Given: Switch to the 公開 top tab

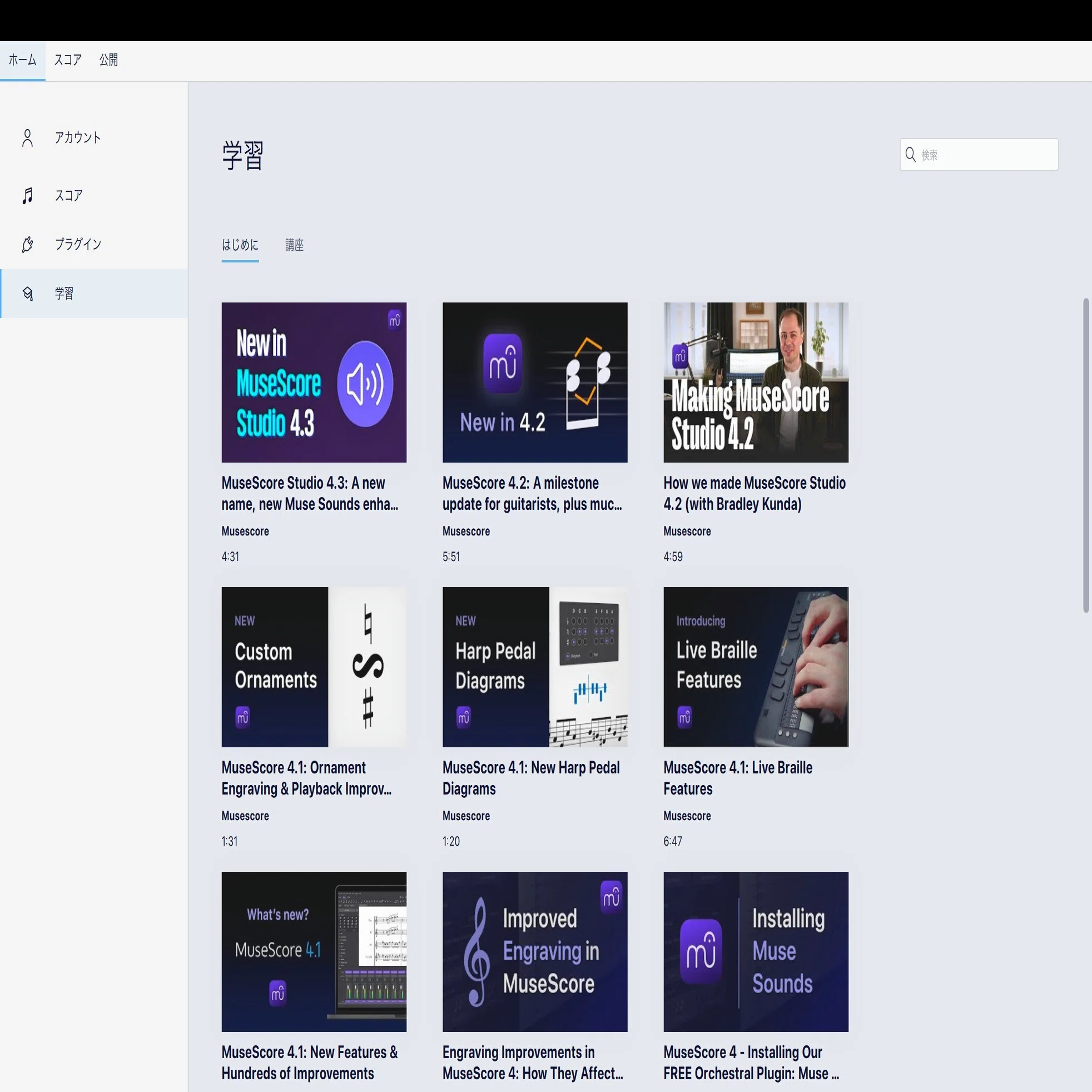Looking at the screenshot, I should coord(108,60).
